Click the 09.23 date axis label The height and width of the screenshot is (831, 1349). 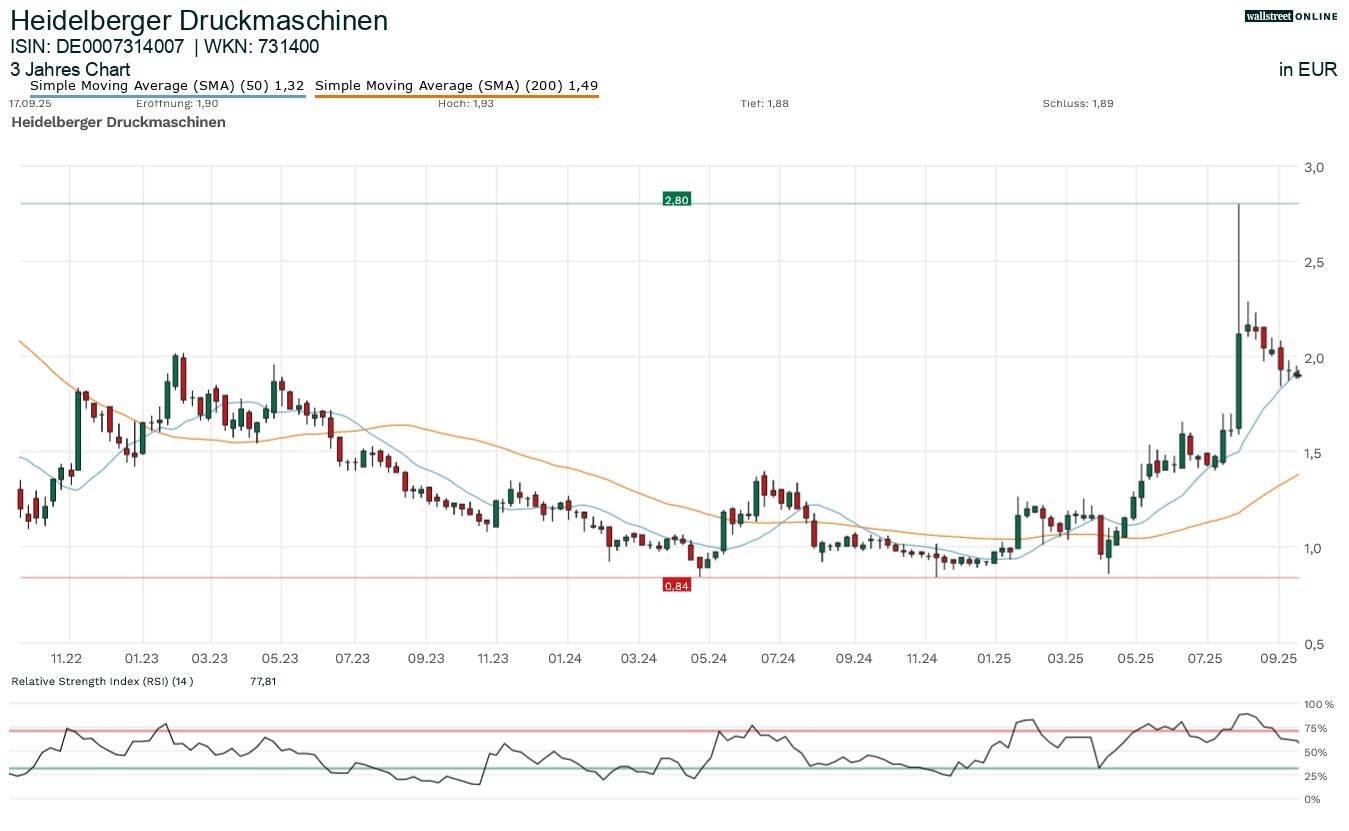(426, 658)
